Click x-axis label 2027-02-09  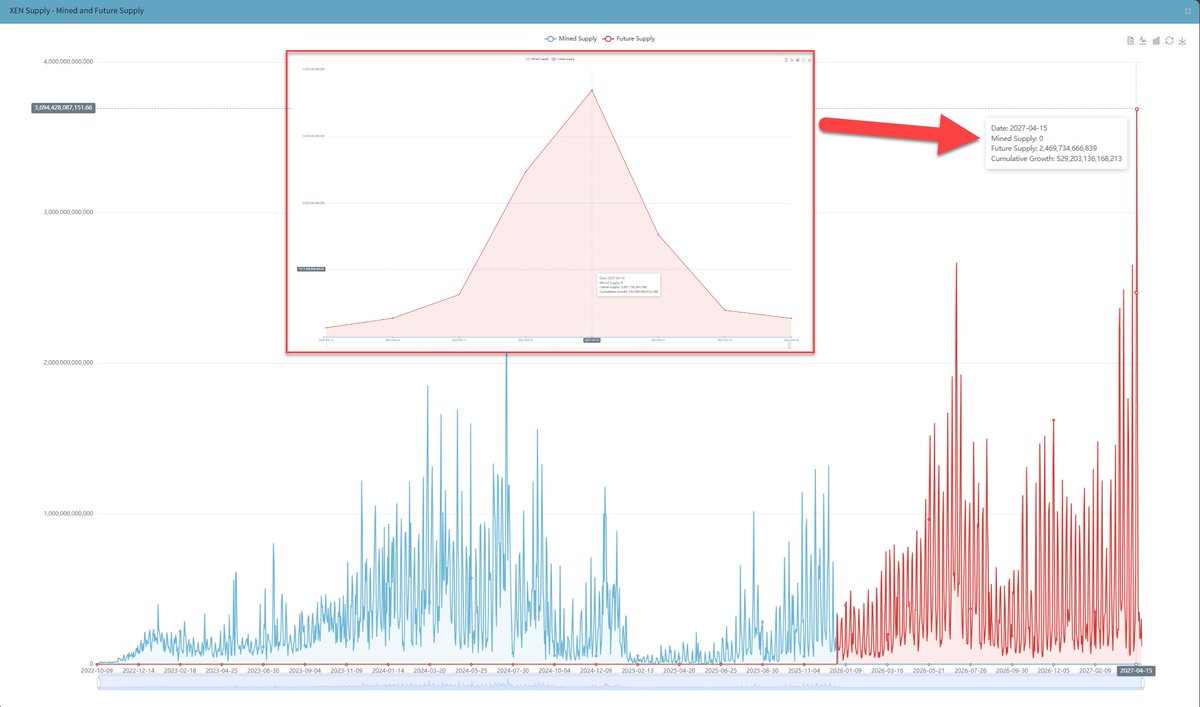(x=1094, y=671)
